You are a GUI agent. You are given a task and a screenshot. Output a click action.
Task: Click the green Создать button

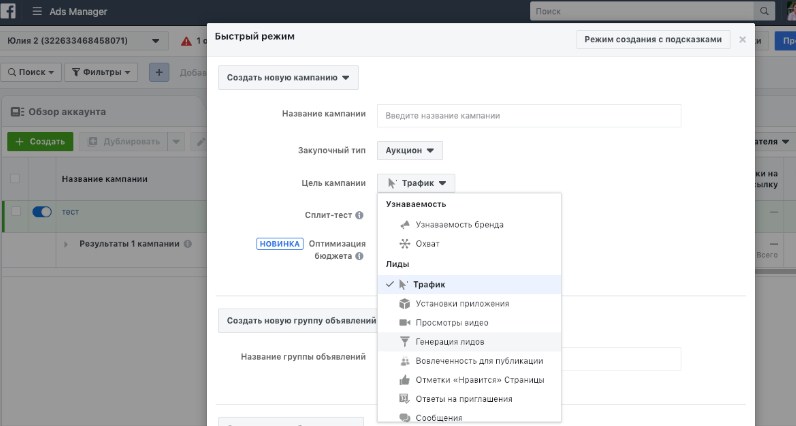pos(40,142)
